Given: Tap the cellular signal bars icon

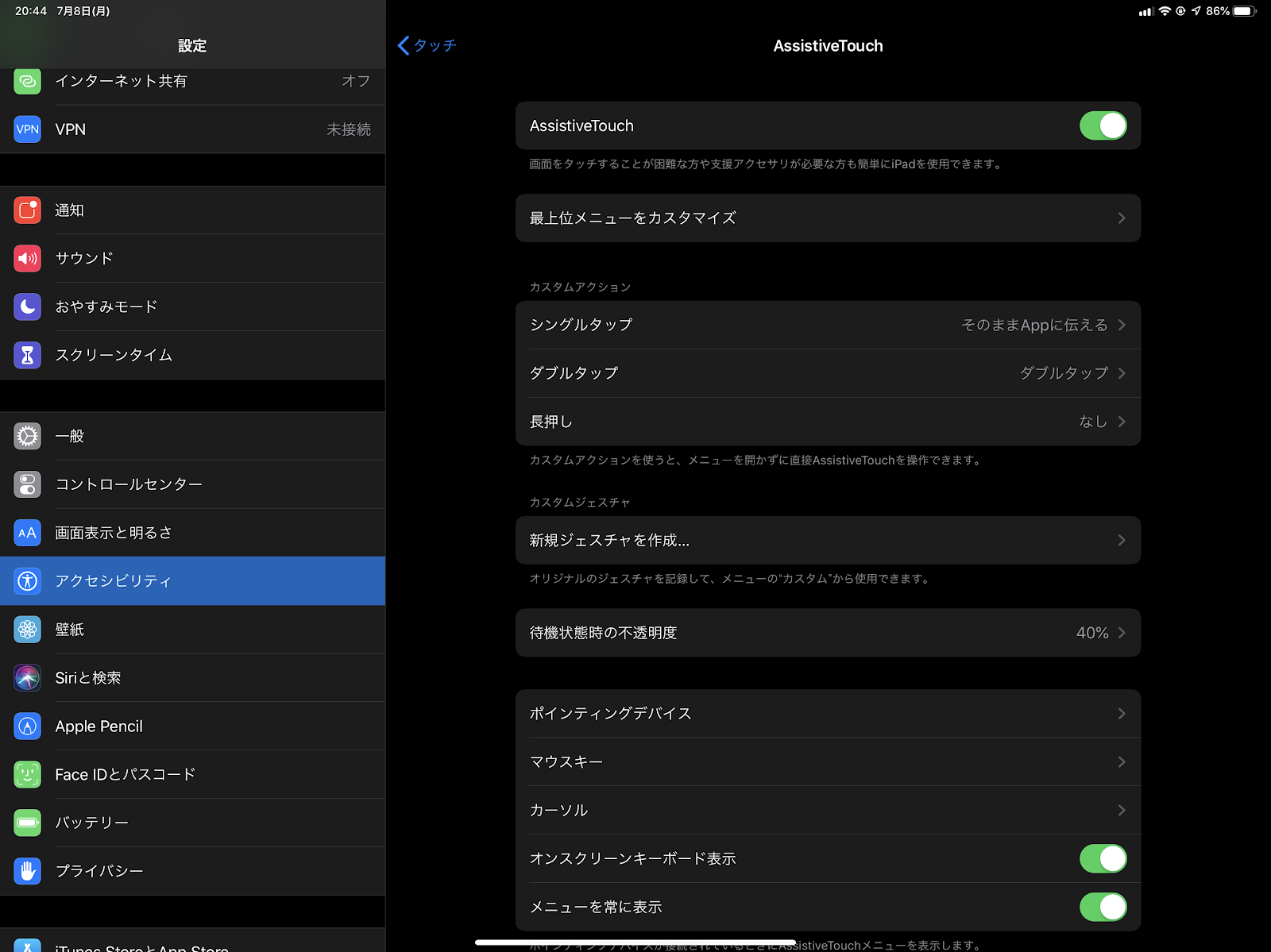Looking at the screenshot, I should [x=1145, y=11].
